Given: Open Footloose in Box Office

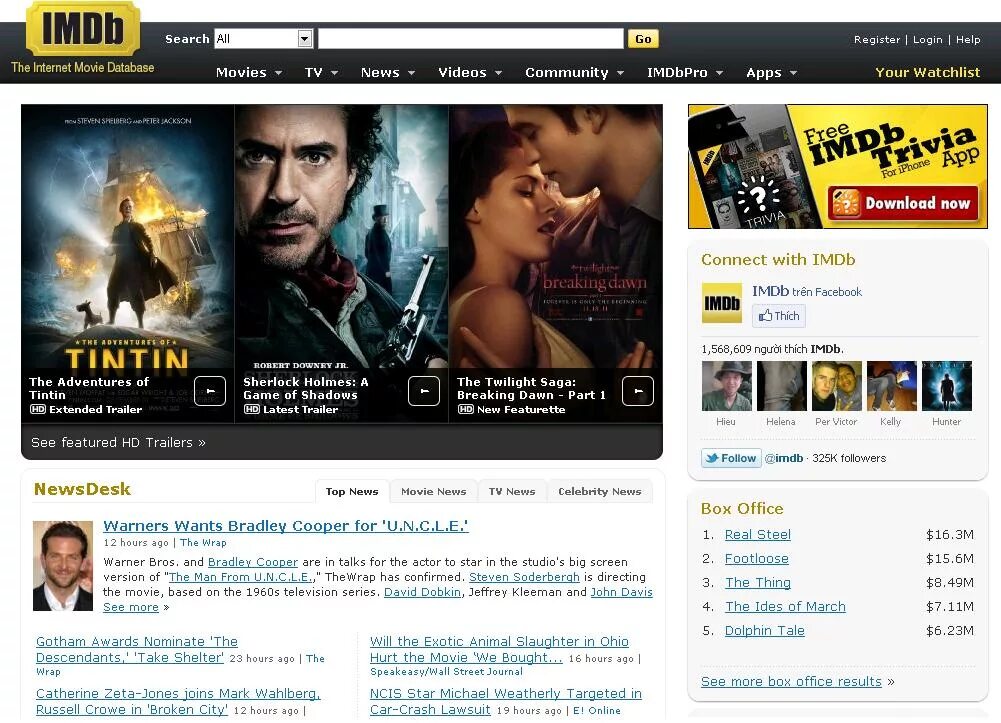Looking at the screenshot, I should [x=756, y=559].
